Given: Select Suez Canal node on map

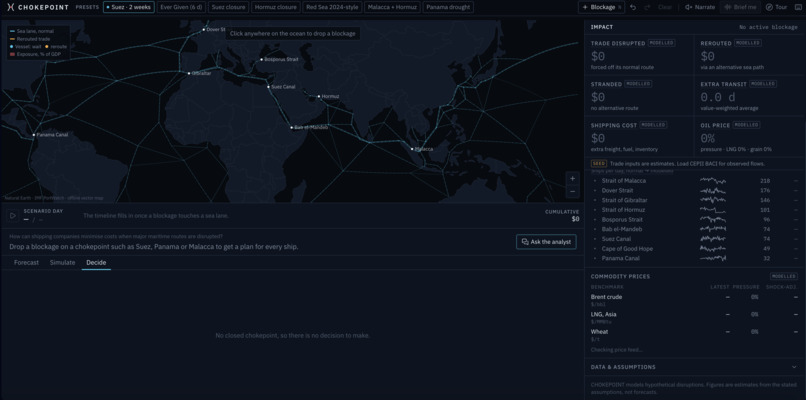Looking at the screenshot, I should coord(268,86).
